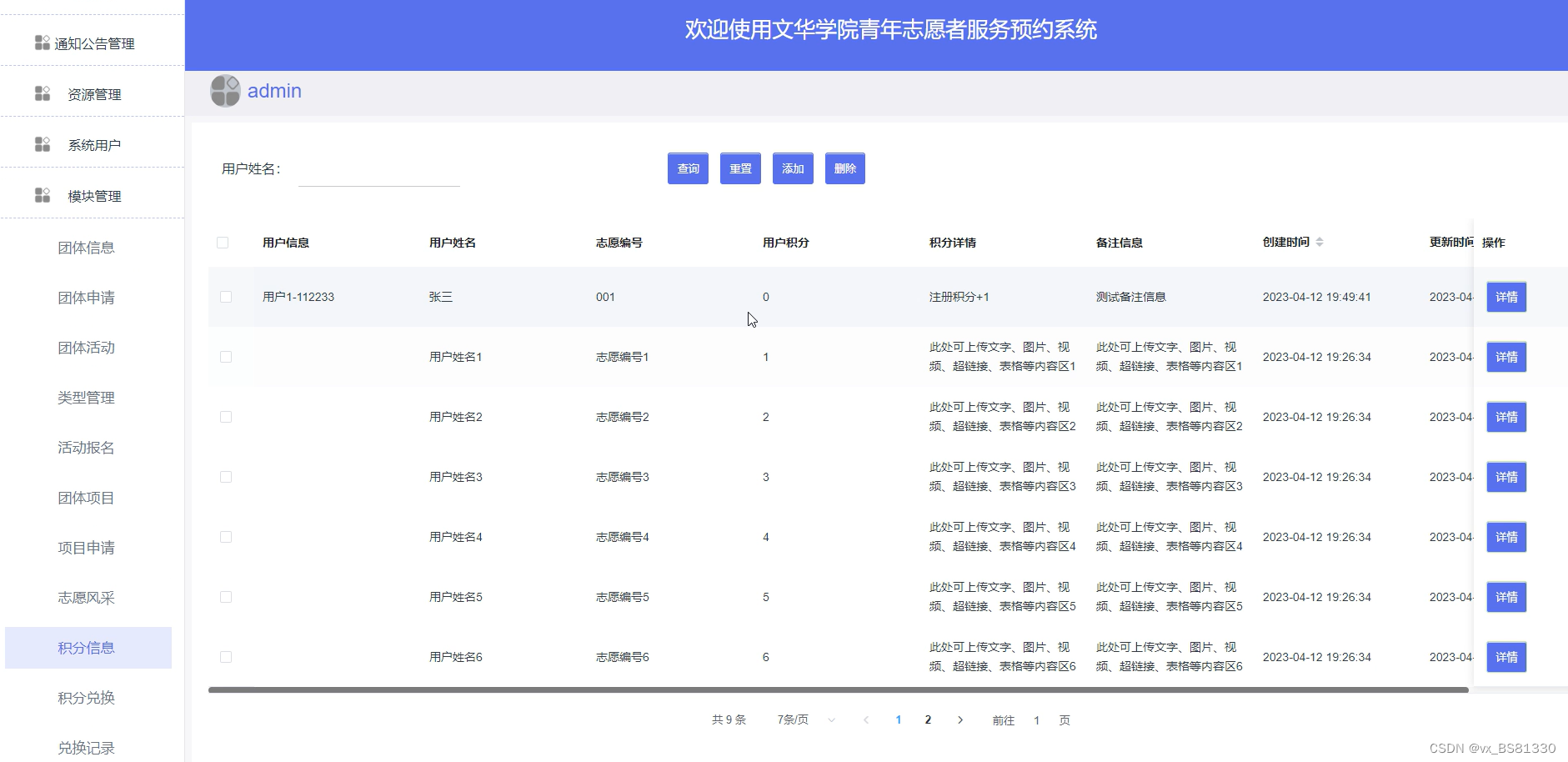
Task: Click the 删除 button
Action: (x=845, y=168)
